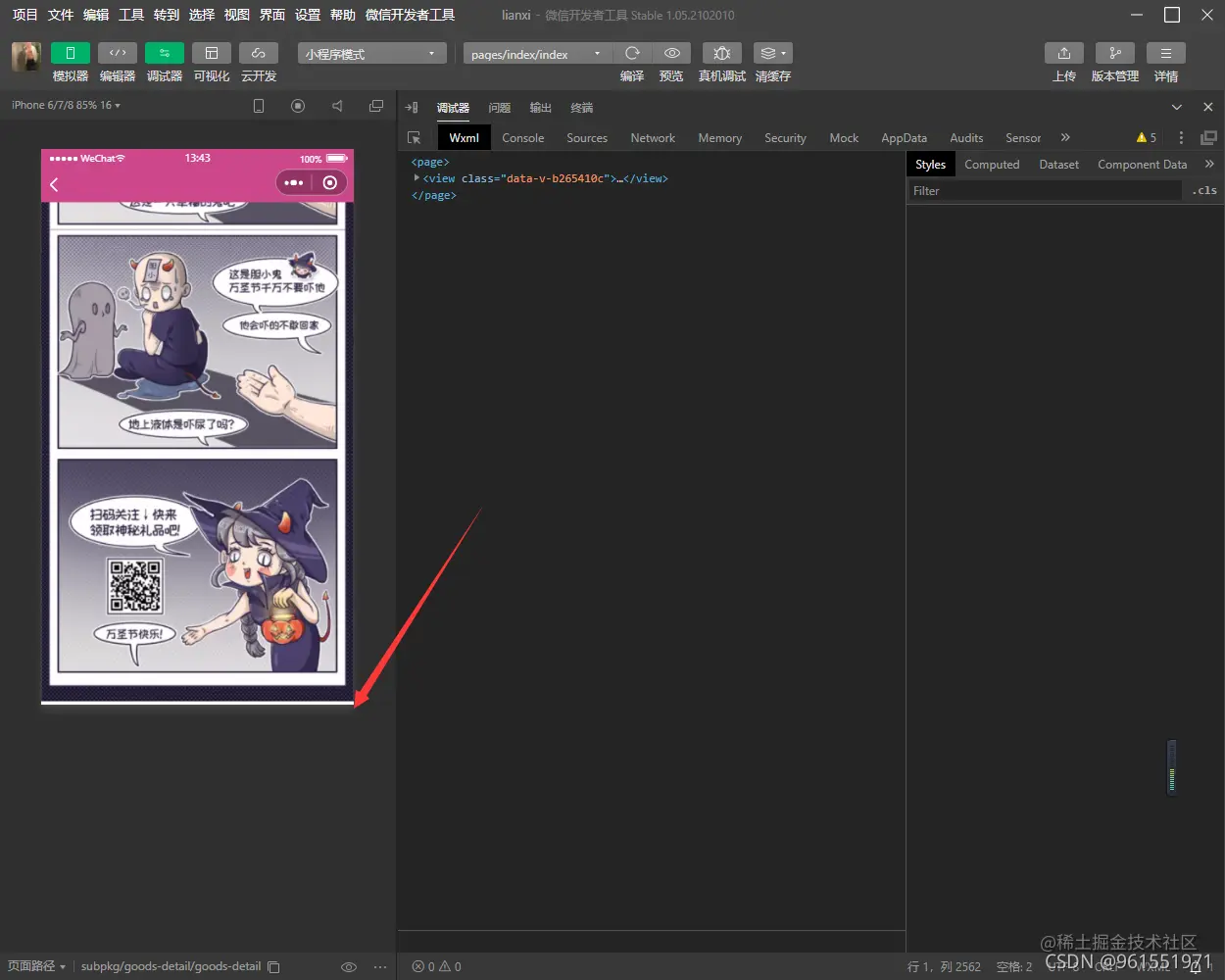
Task: Open the 文件 menu
Action: pyautogui.click(x=61, y=15)
